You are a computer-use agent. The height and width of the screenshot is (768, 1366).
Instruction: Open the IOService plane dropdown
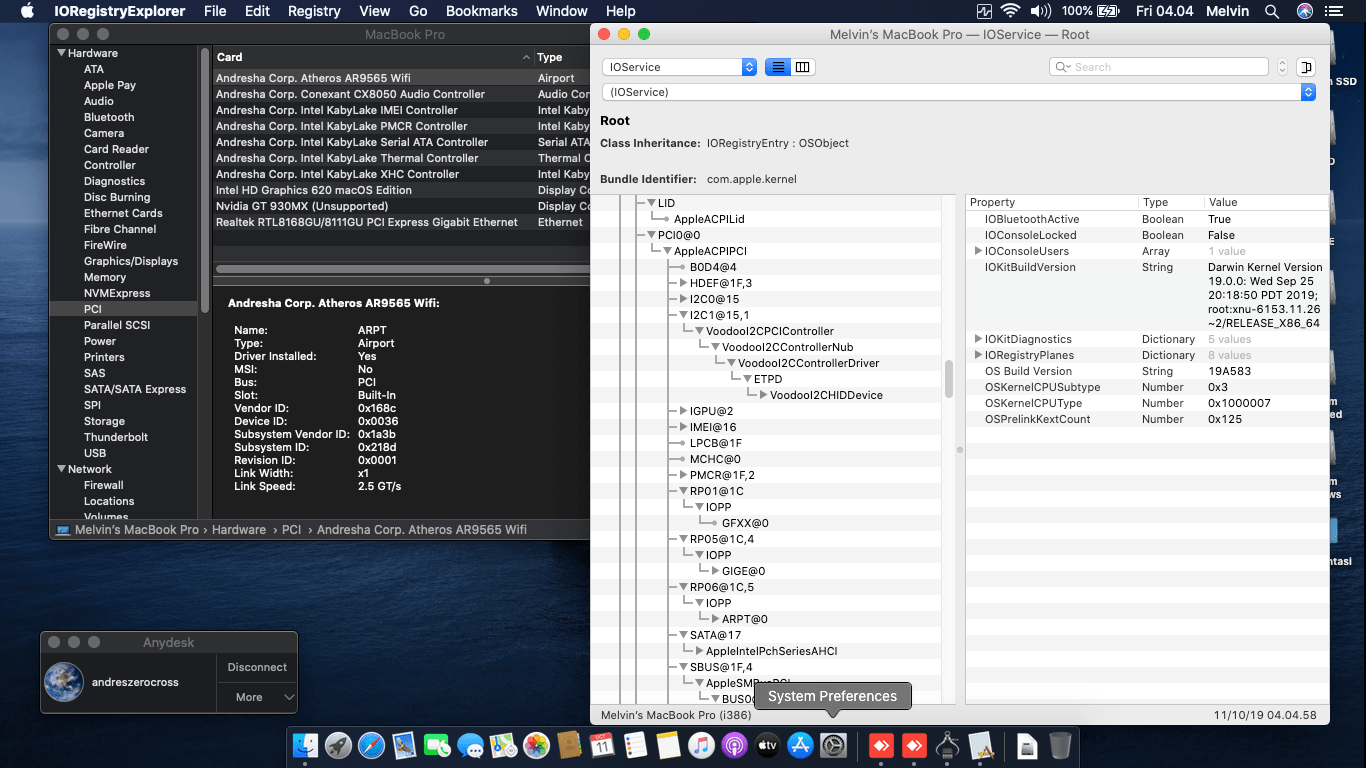679,67
